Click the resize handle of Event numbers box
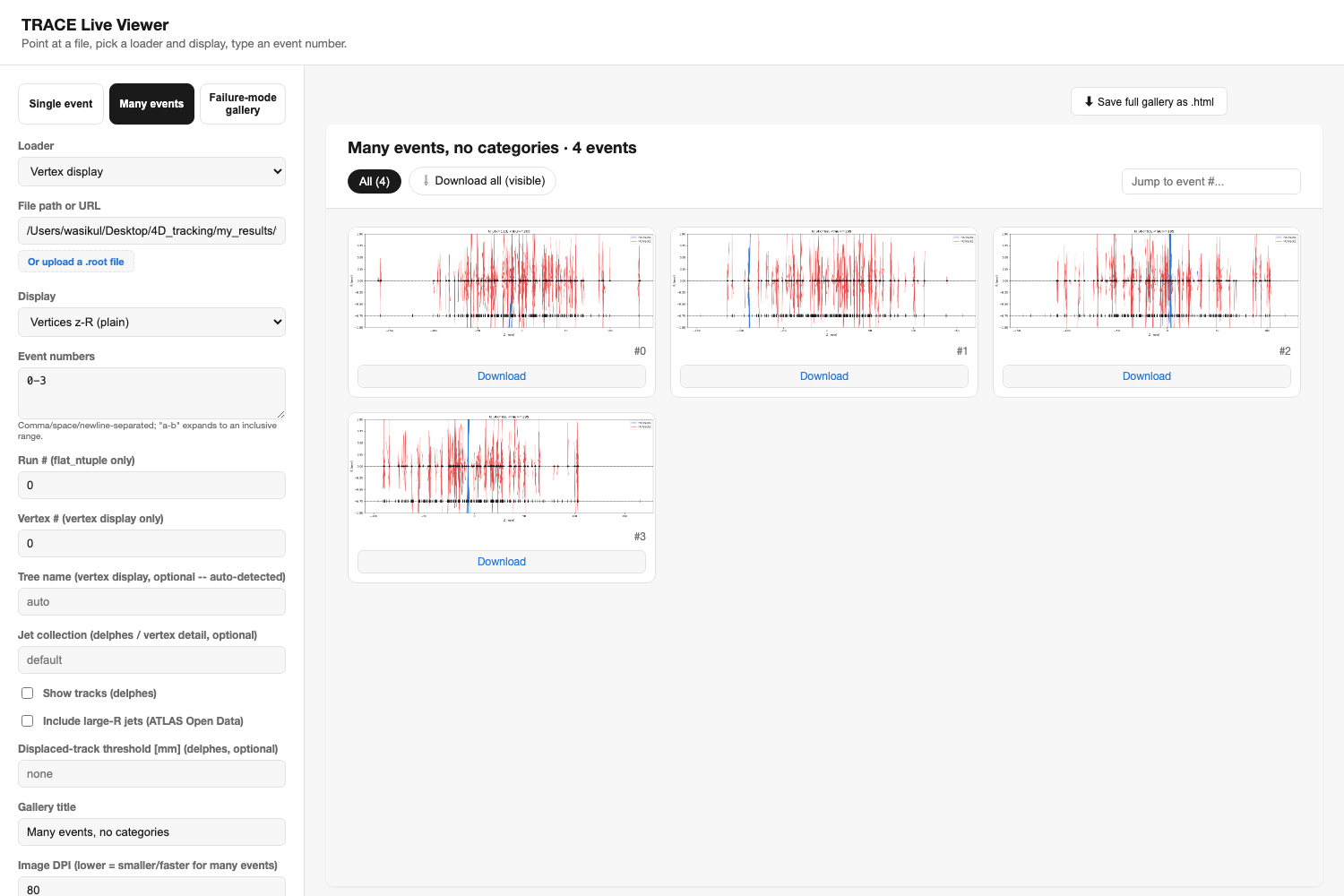Screen dimensions: 1344x896 click(280, 414)
